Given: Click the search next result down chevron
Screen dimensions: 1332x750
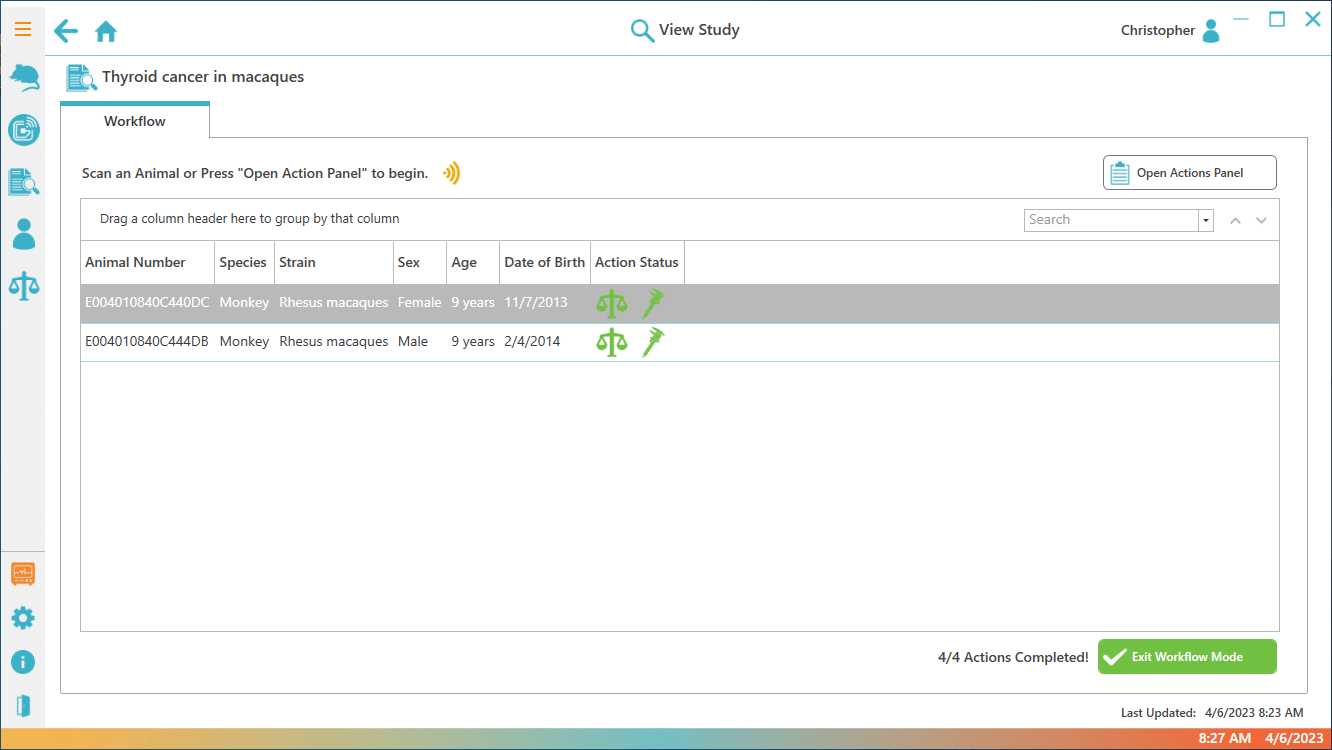Looking at the screenshot, I should 1261,221.
